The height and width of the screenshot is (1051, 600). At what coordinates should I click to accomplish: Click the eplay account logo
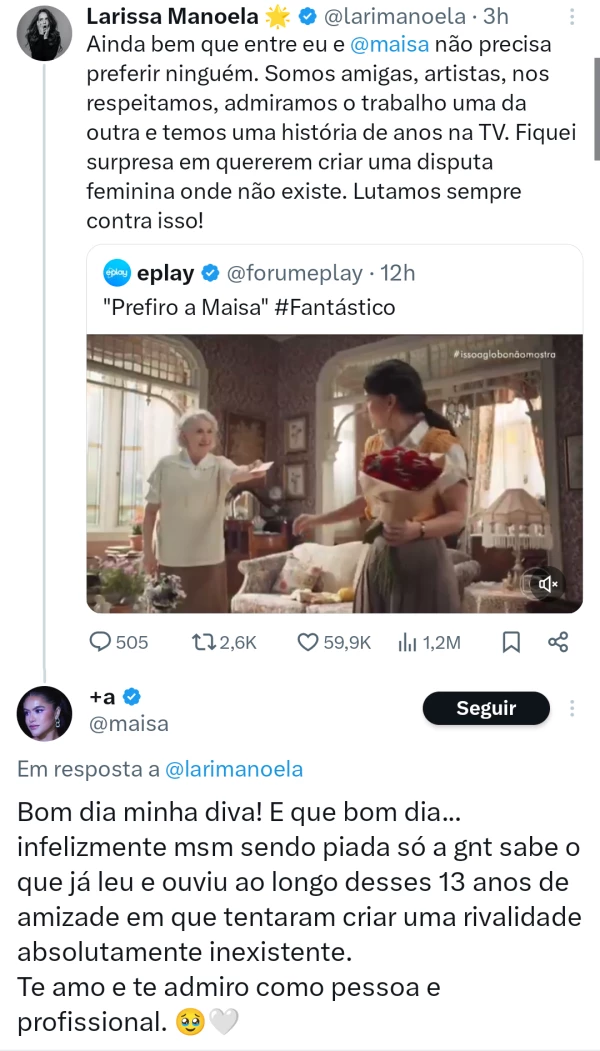point(118,272)
